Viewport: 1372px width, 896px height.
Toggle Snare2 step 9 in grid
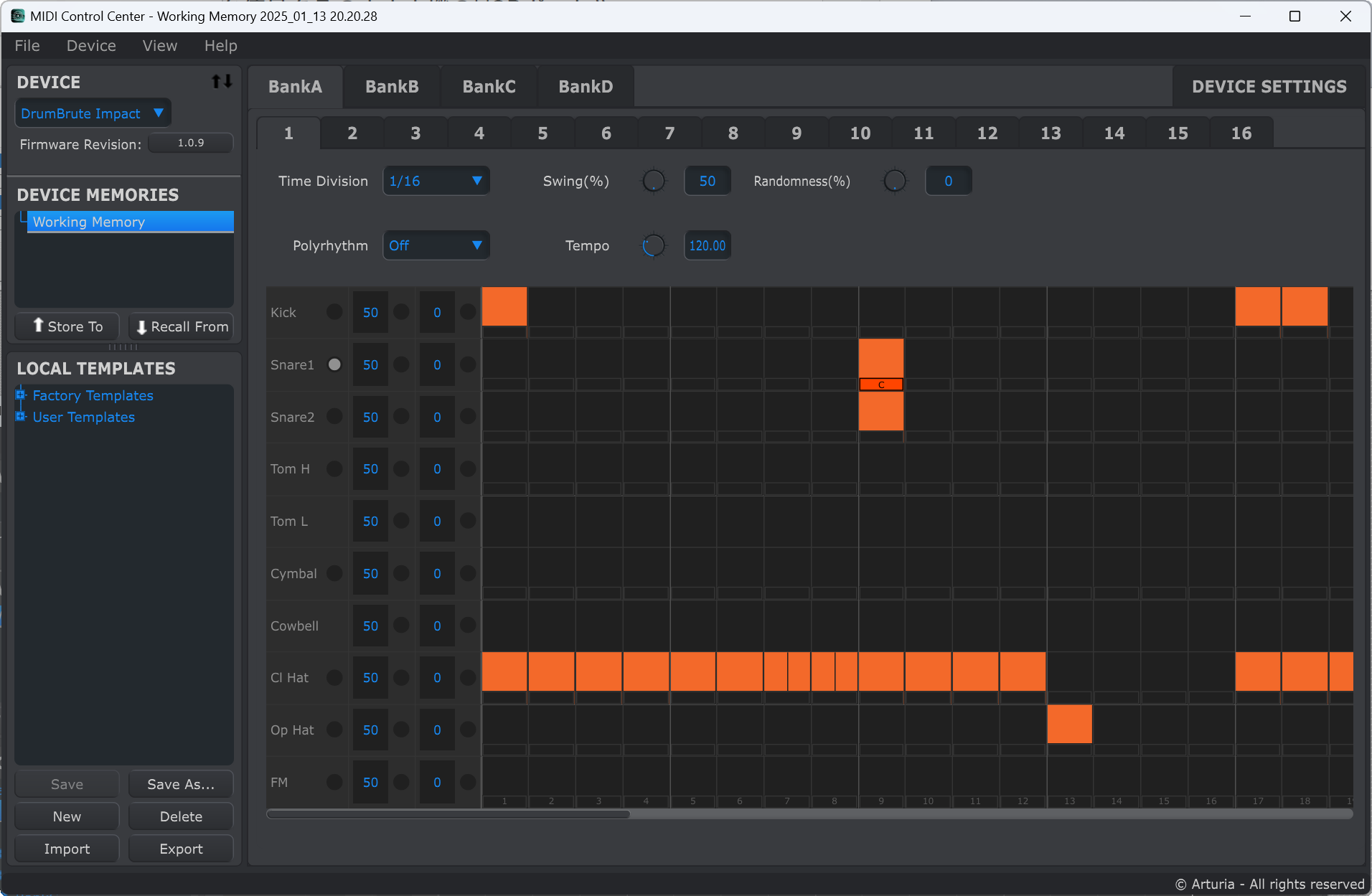pyautogui.click(x=881, y=411)
